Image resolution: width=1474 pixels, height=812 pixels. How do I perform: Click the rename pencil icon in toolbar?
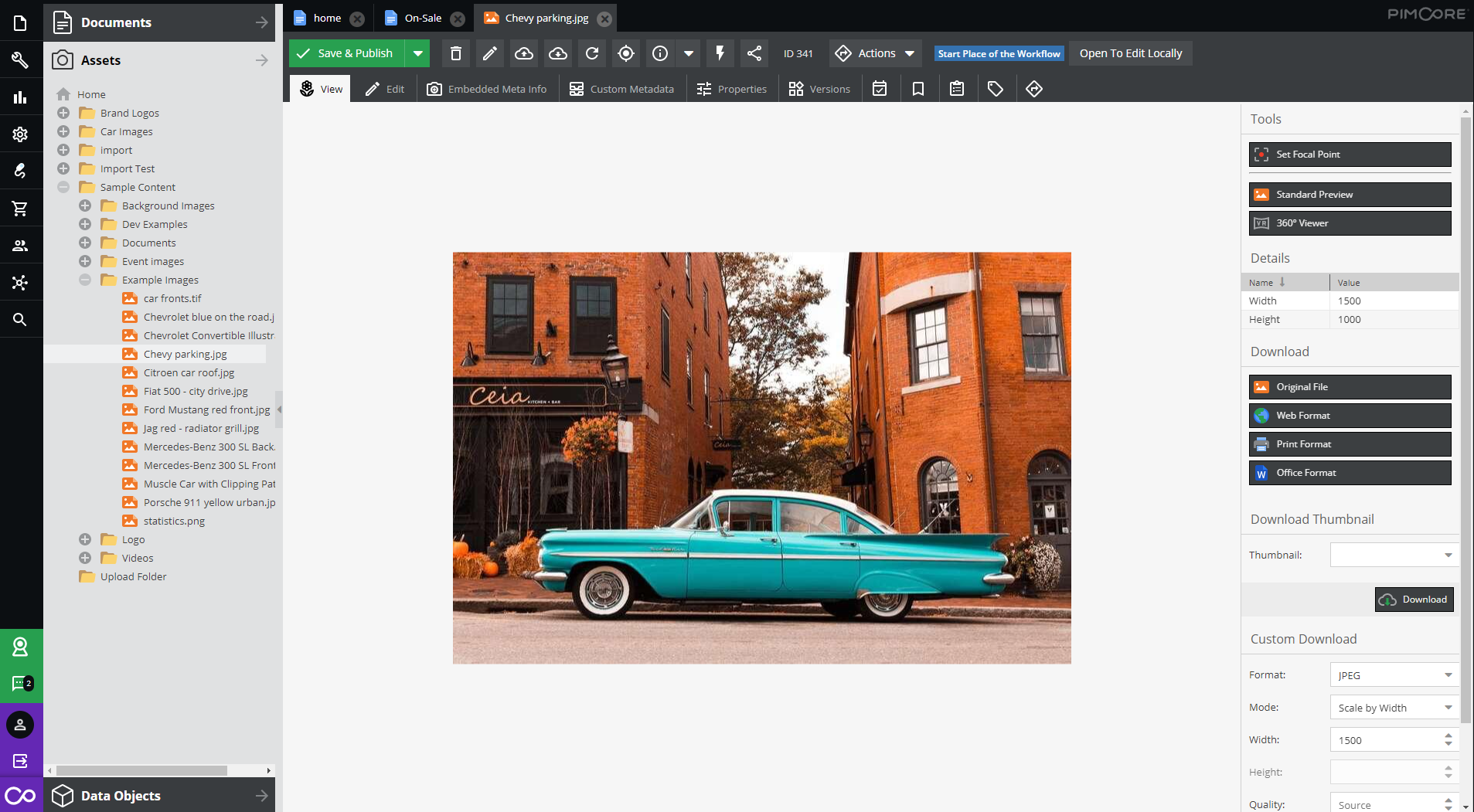point(490,53)
